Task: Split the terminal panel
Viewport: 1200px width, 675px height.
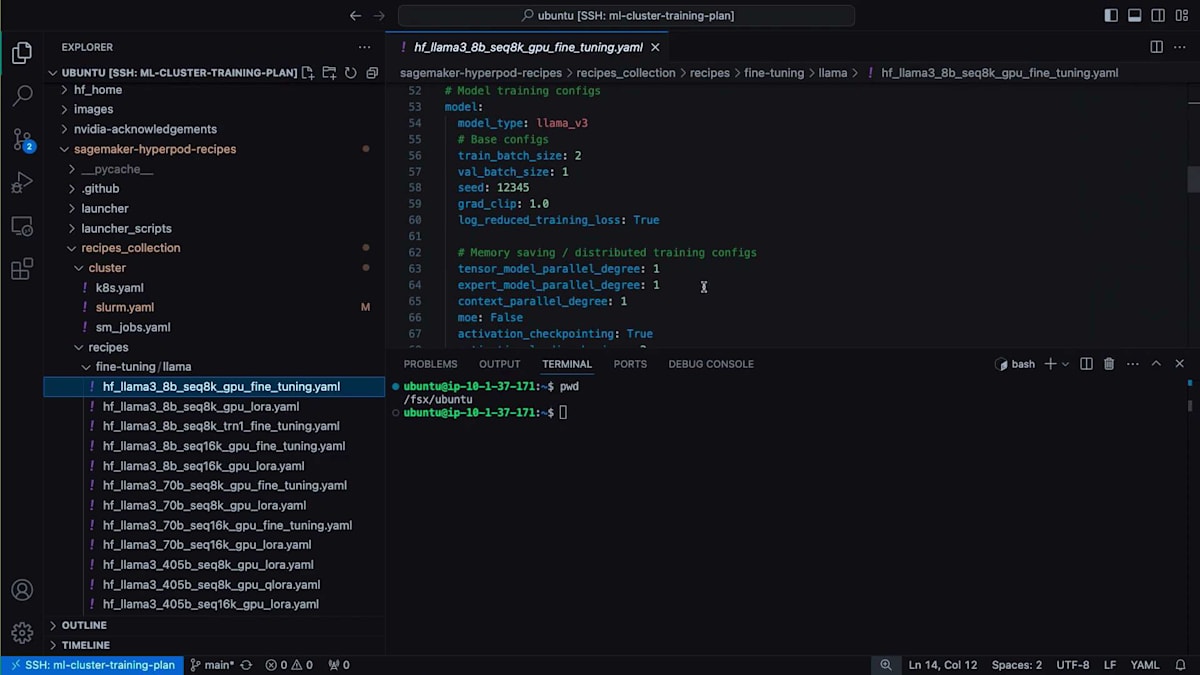Action: (x=1086, y=364)
